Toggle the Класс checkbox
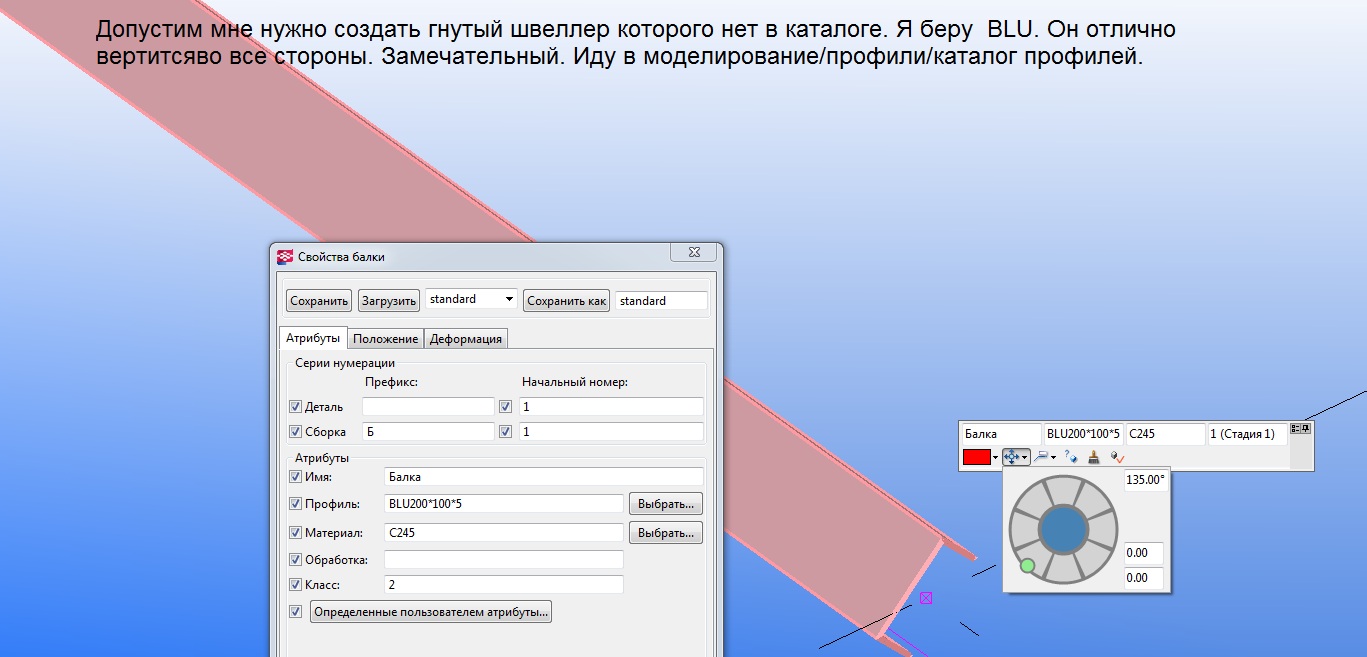Viewport: 1367px width, 657px height. click(x=295, y=584)
